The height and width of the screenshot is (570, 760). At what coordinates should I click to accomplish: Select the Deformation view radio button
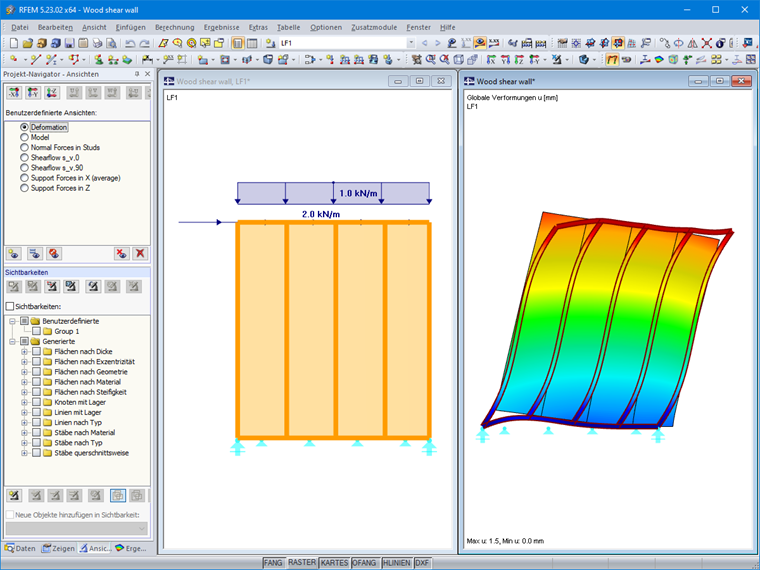[24, 127]
